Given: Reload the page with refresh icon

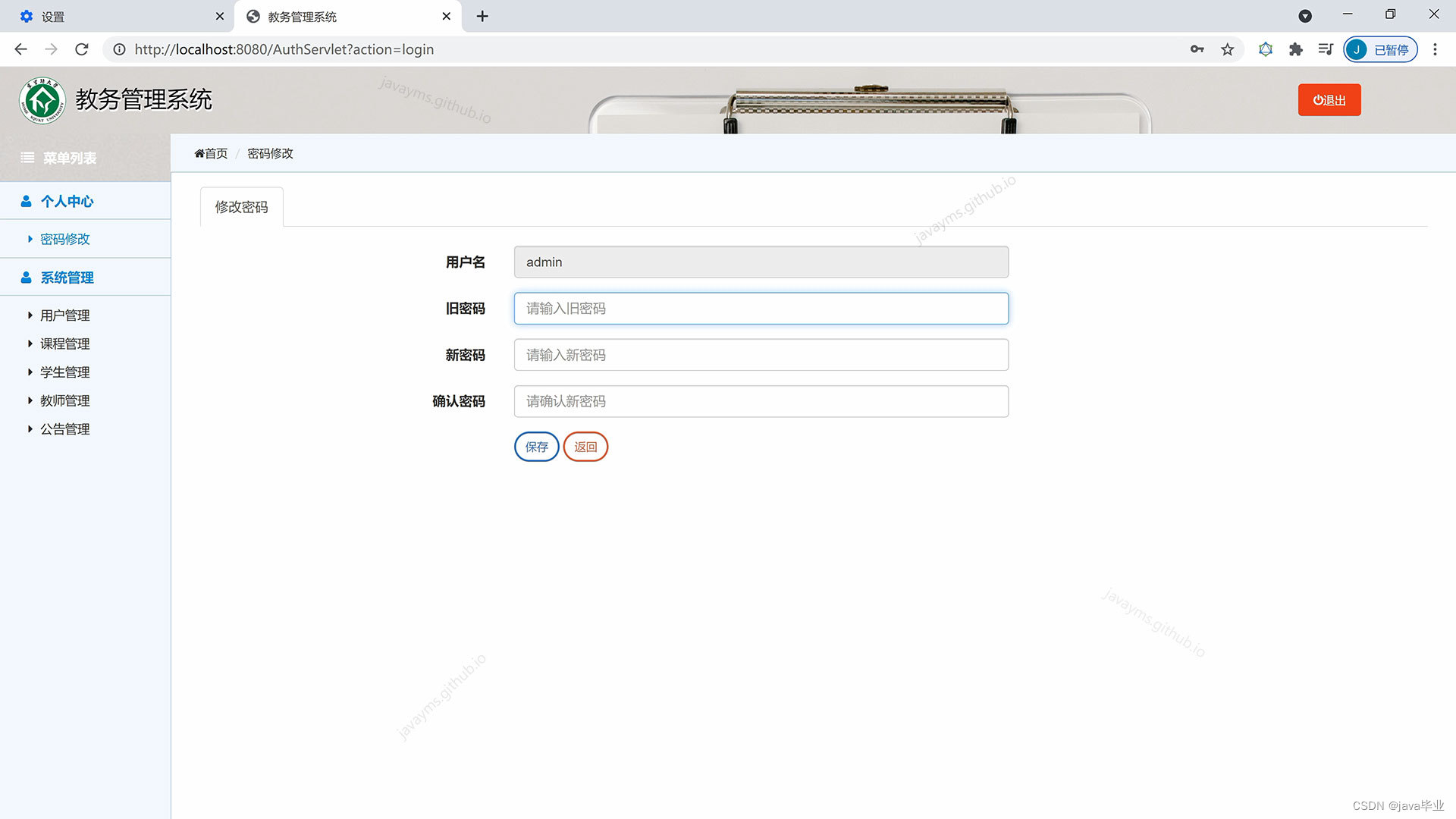Looking at the screenshot, I should click(x=82, y=49).
